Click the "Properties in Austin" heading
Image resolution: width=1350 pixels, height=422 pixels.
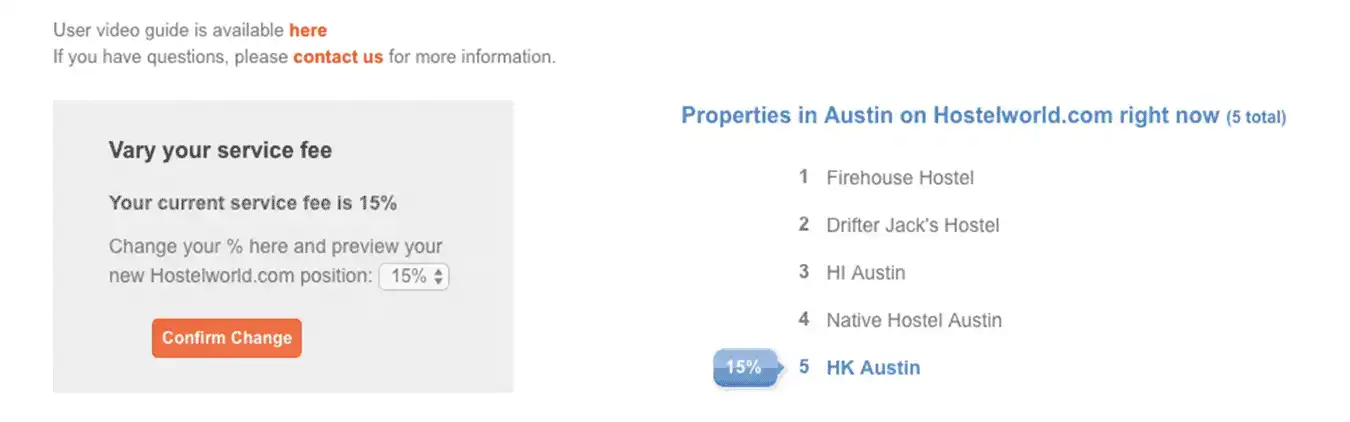coord(950,115)
